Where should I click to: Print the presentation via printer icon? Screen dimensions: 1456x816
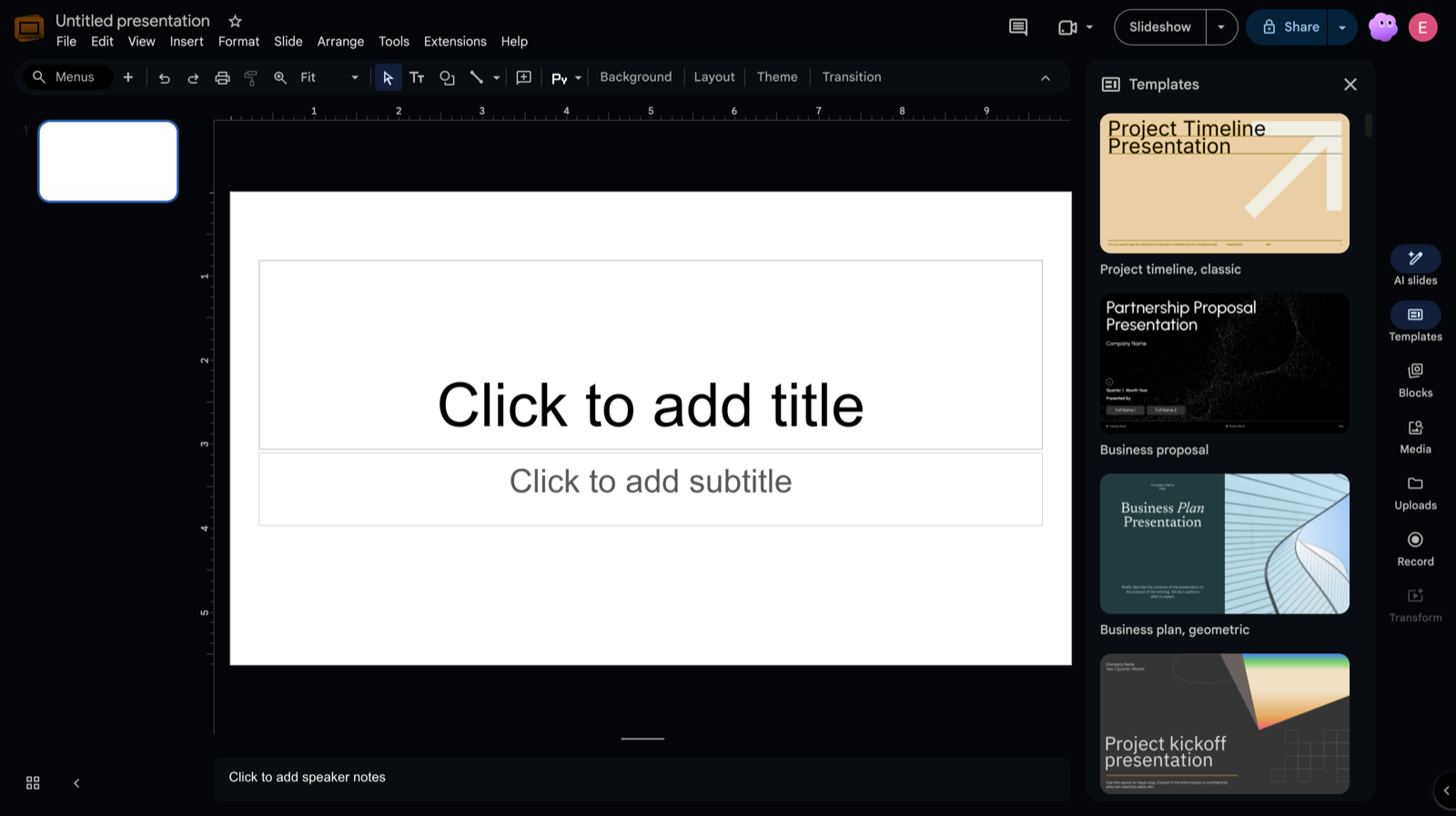[222, 78]
